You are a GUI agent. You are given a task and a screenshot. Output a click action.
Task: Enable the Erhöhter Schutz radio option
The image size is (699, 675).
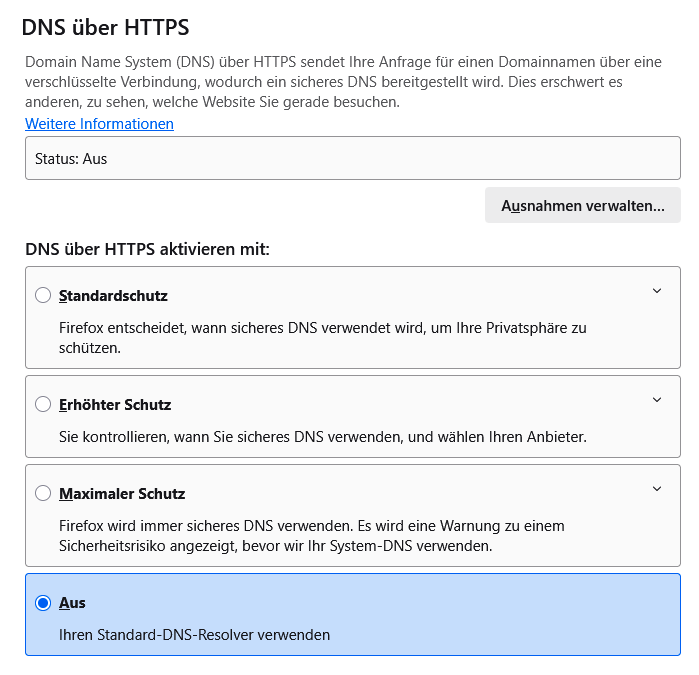pyautogui.click(x=43, y=404)
